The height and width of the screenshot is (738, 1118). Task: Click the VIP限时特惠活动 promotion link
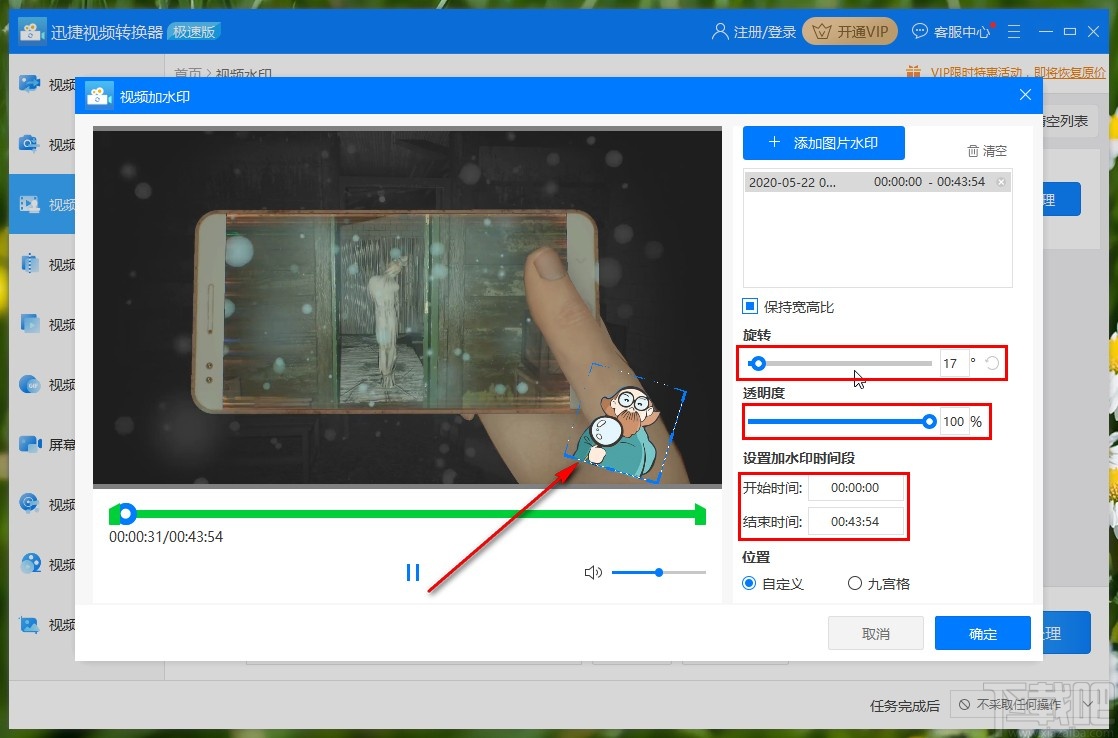point(1017,72)
